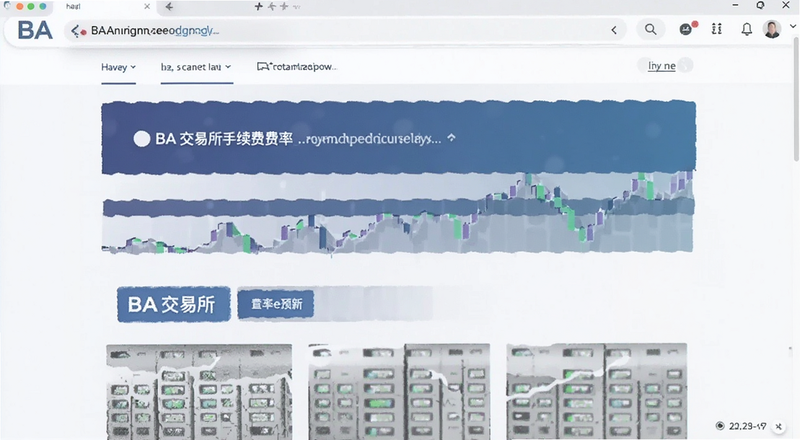Click the candlestick chart banner image
Image resolution: width=800 pixels, height=440 pixels.
[x=398, y=212]
